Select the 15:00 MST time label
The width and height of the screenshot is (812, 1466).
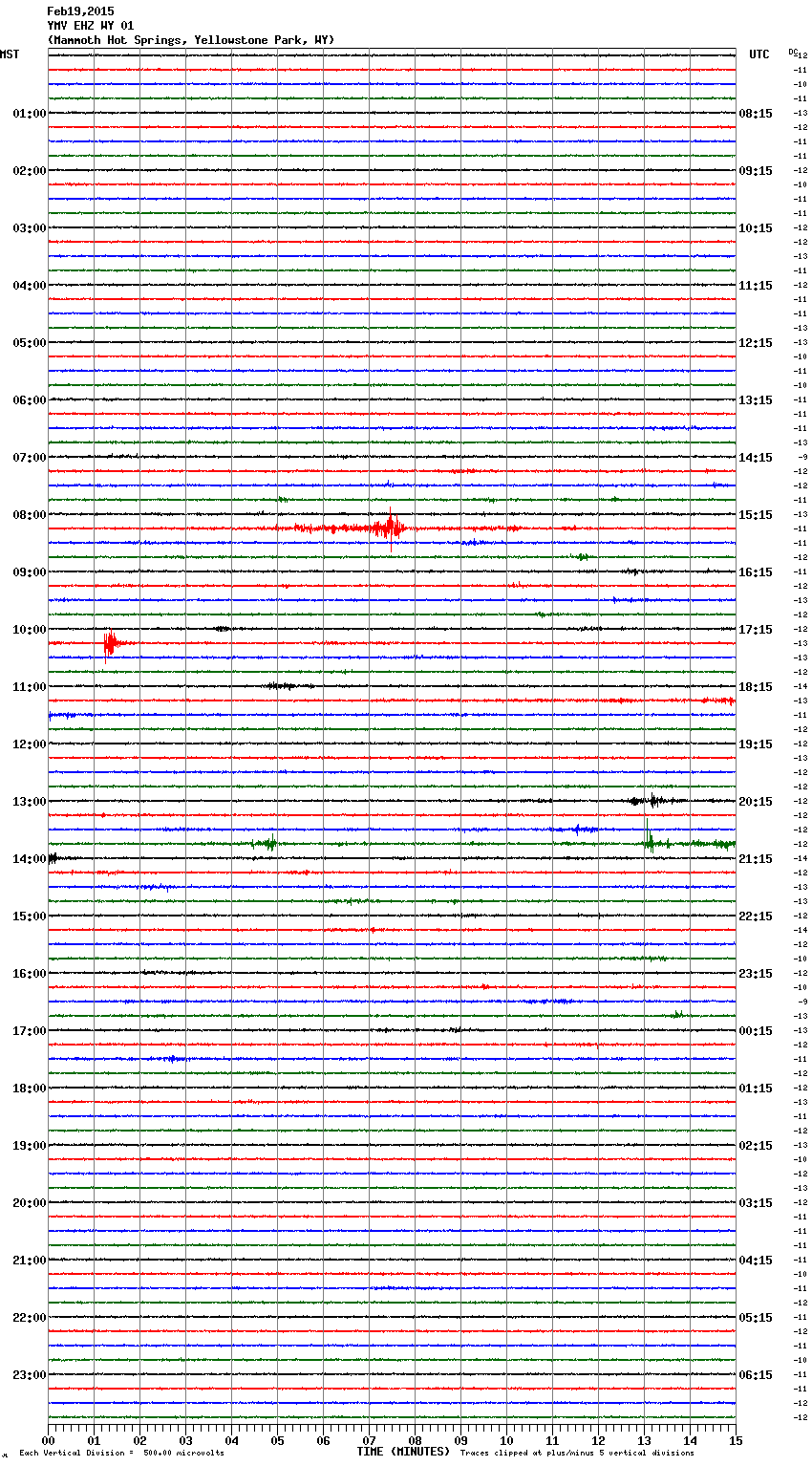pyautogui.click(x=30, y=916)
